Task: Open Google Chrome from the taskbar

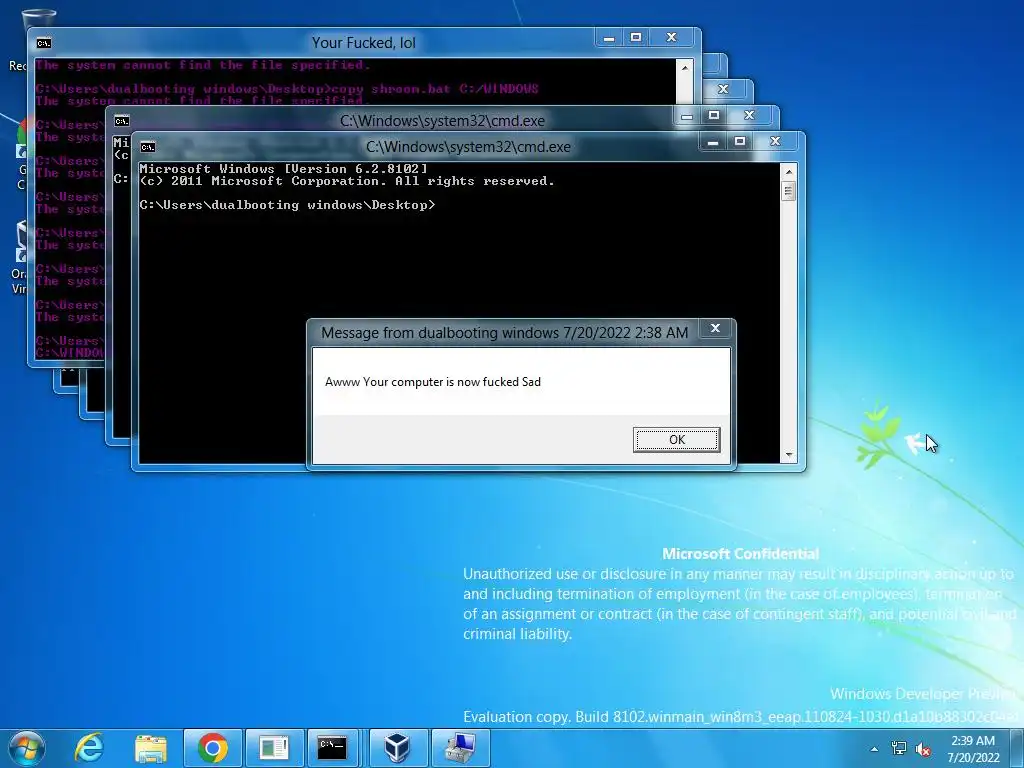Action: (x=212, y=748)
